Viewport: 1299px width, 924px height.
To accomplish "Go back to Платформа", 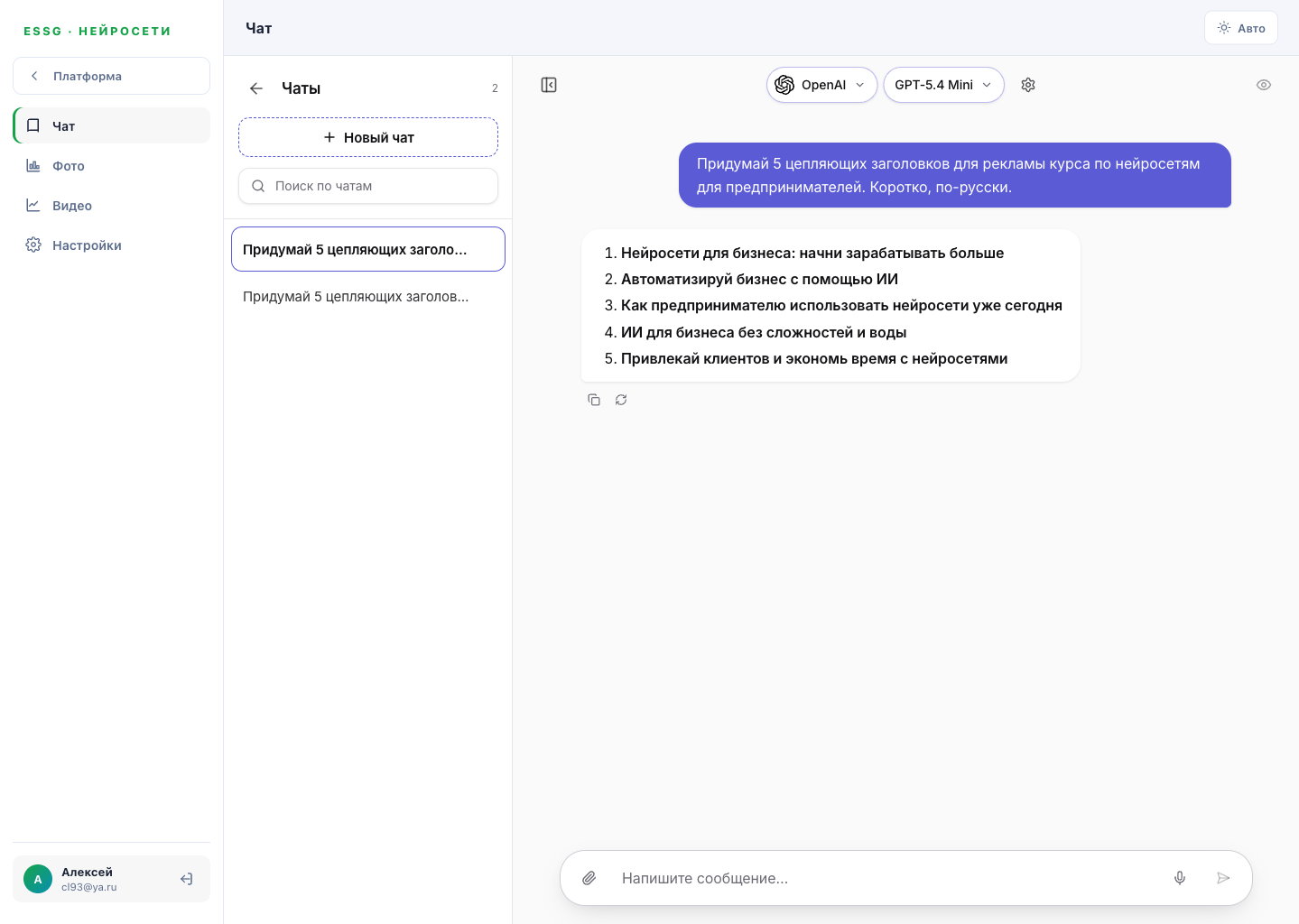I will pos(112,76).
